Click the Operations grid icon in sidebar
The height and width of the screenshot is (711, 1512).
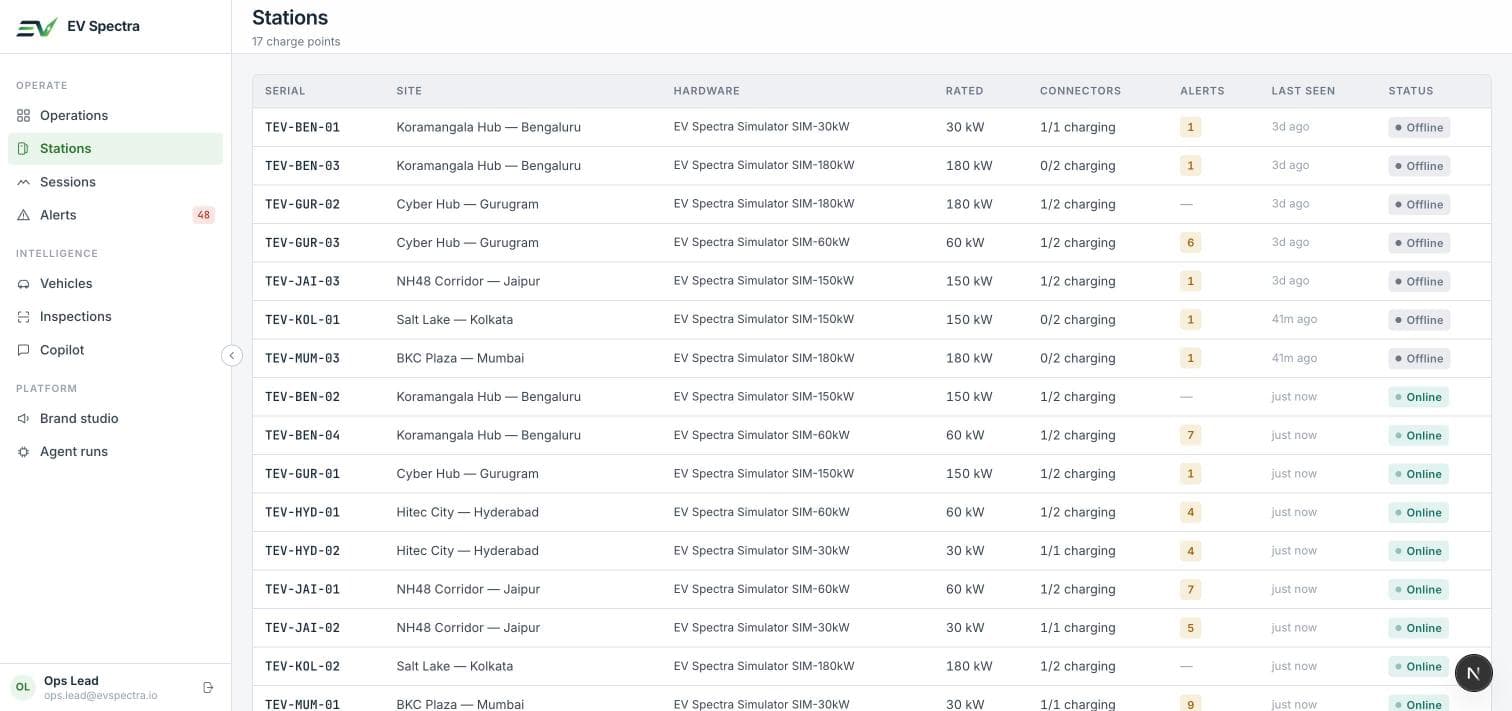(24, 115)
